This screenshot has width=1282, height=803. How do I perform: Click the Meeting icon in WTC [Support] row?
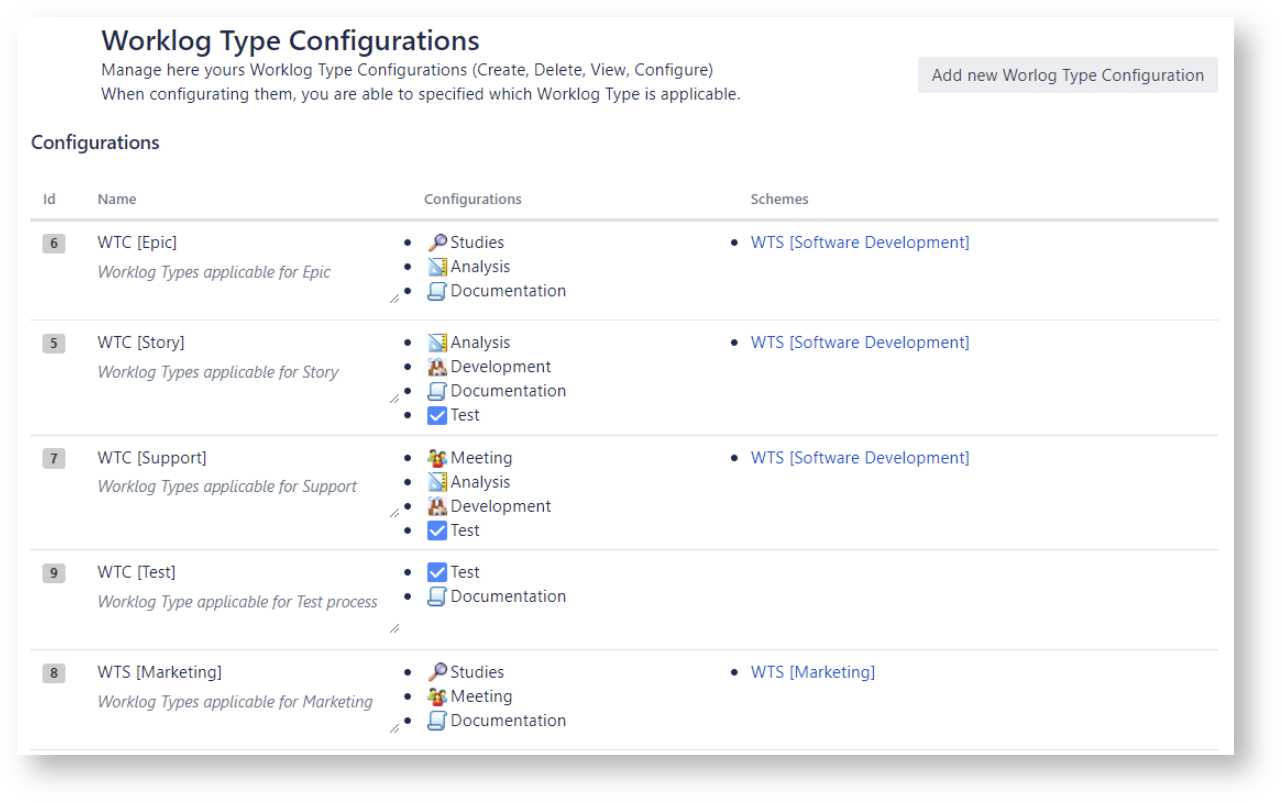437,458
